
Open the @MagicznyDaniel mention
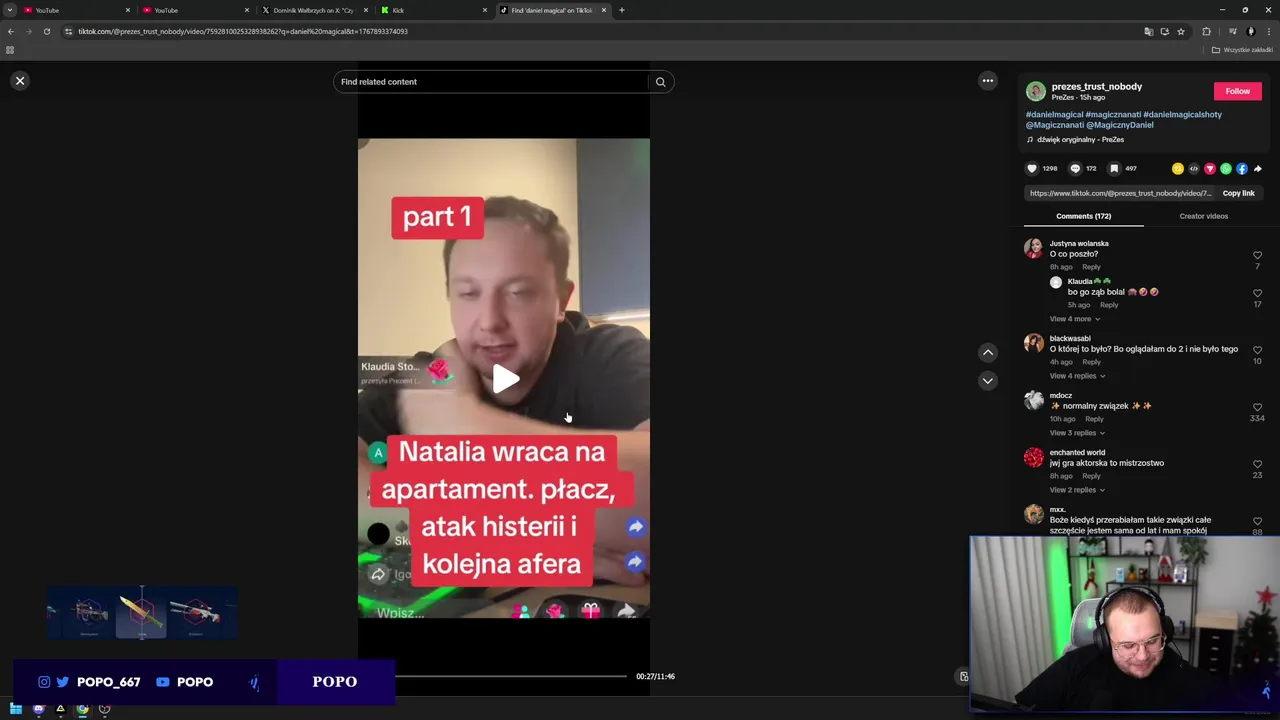tap(1119, 125)
